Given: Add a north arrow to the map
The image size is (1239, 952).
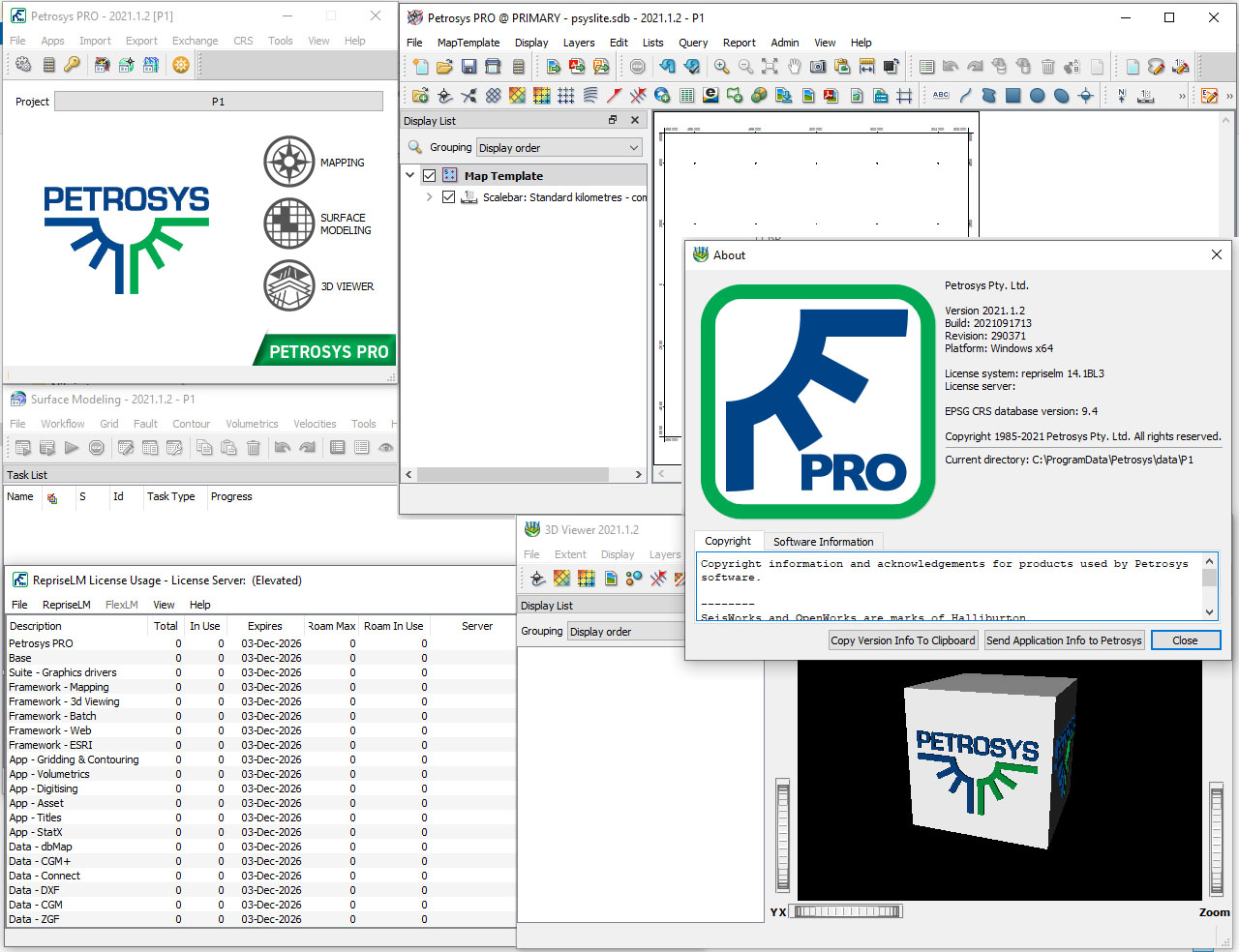Looking at the screenshot, I should [x=1121, y=95].
